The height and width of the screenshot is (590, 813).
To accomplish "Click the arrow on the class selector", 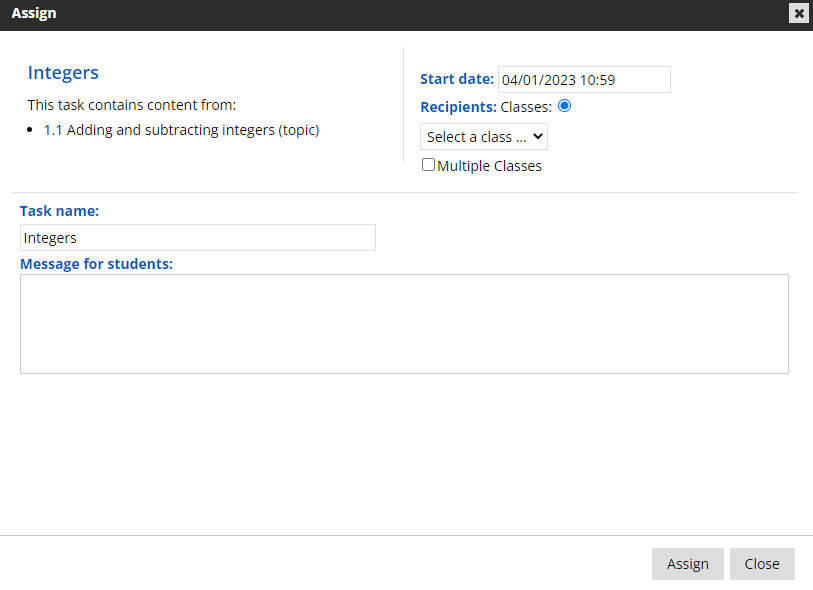I will 536,137.
